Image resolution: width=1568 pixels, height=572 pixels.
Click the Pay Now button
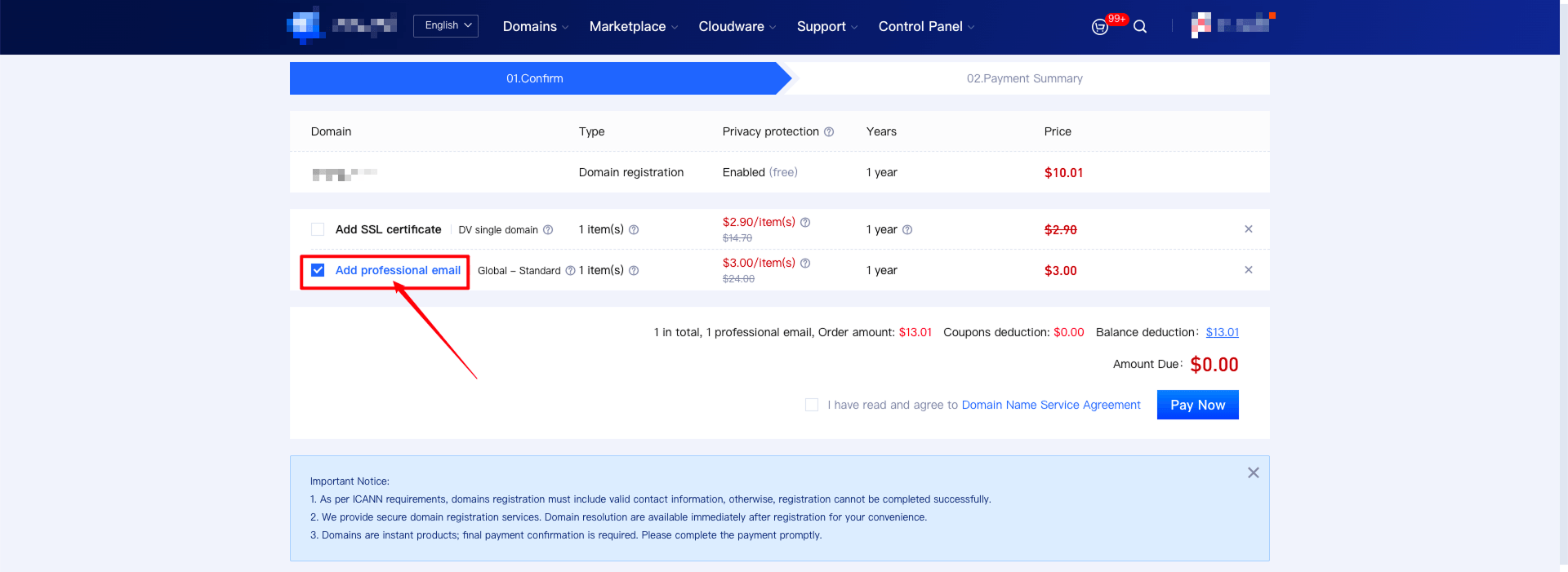coord(1197,406)
